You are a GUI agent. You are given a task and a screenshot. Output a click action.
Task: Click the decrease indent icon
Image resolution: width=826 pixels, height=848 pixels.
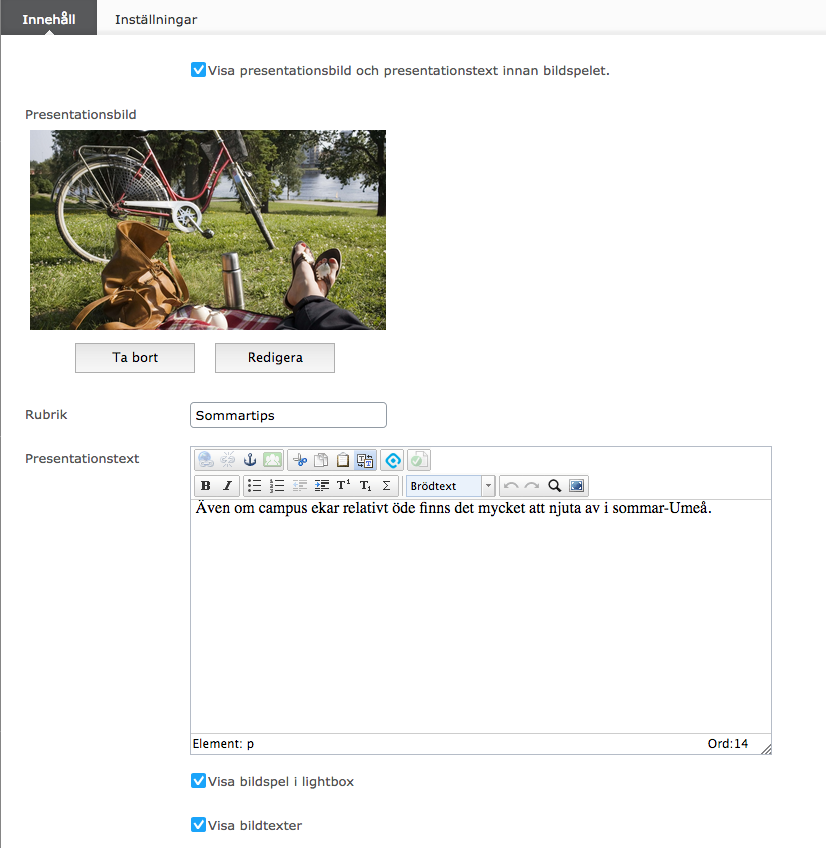click(x=299, y=486)
